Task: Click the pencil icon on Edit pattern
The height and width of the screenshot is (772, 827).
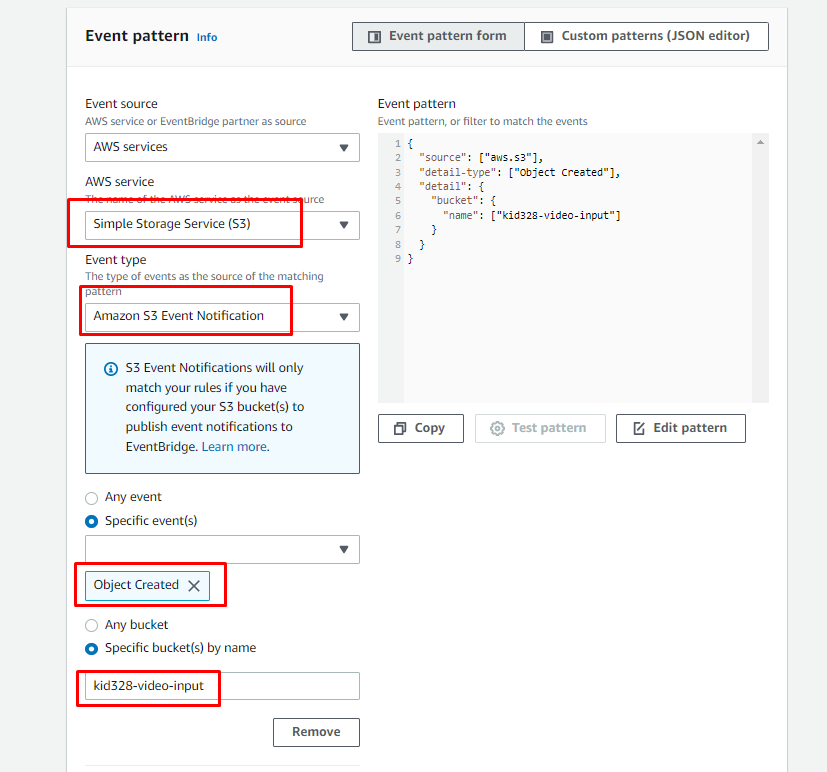Action: tap(638, 428)
